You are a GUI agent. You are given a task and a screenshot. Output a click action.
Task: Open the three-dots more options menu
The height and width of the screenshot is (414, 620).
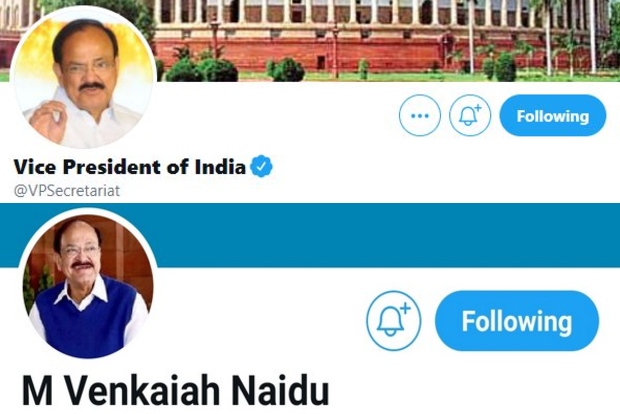click(x=420, y=115)
